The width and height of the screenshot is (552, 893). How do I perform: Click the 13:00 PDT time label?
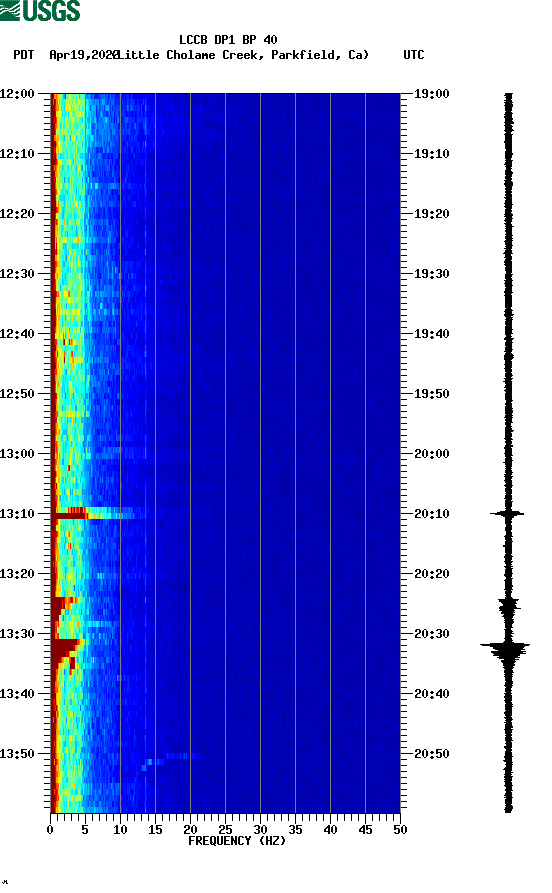pos(17,454)
